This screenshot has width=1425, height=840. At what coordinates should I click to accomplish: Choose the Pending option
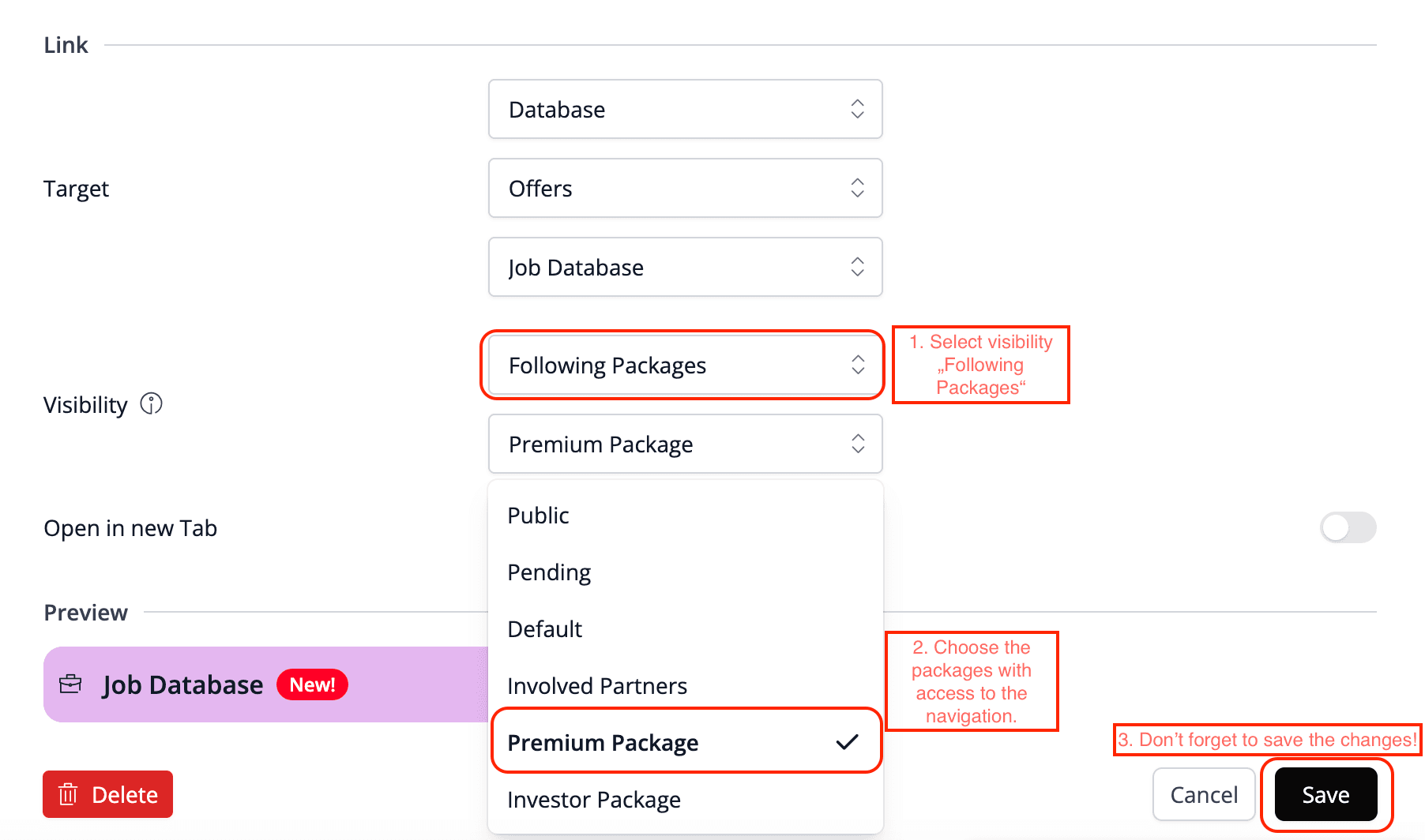click(549, 572)
